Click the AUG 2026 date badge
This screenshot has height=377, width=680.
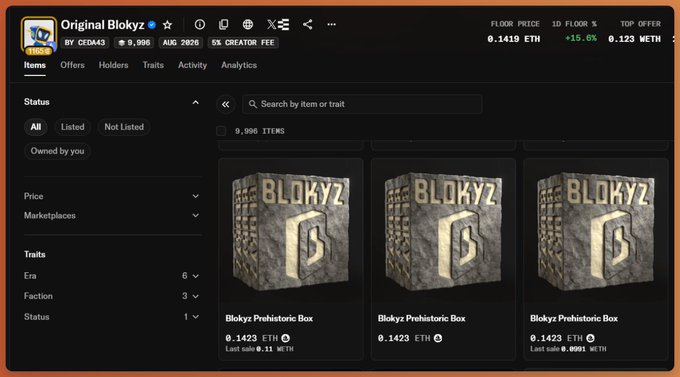[x=180, y=43]
